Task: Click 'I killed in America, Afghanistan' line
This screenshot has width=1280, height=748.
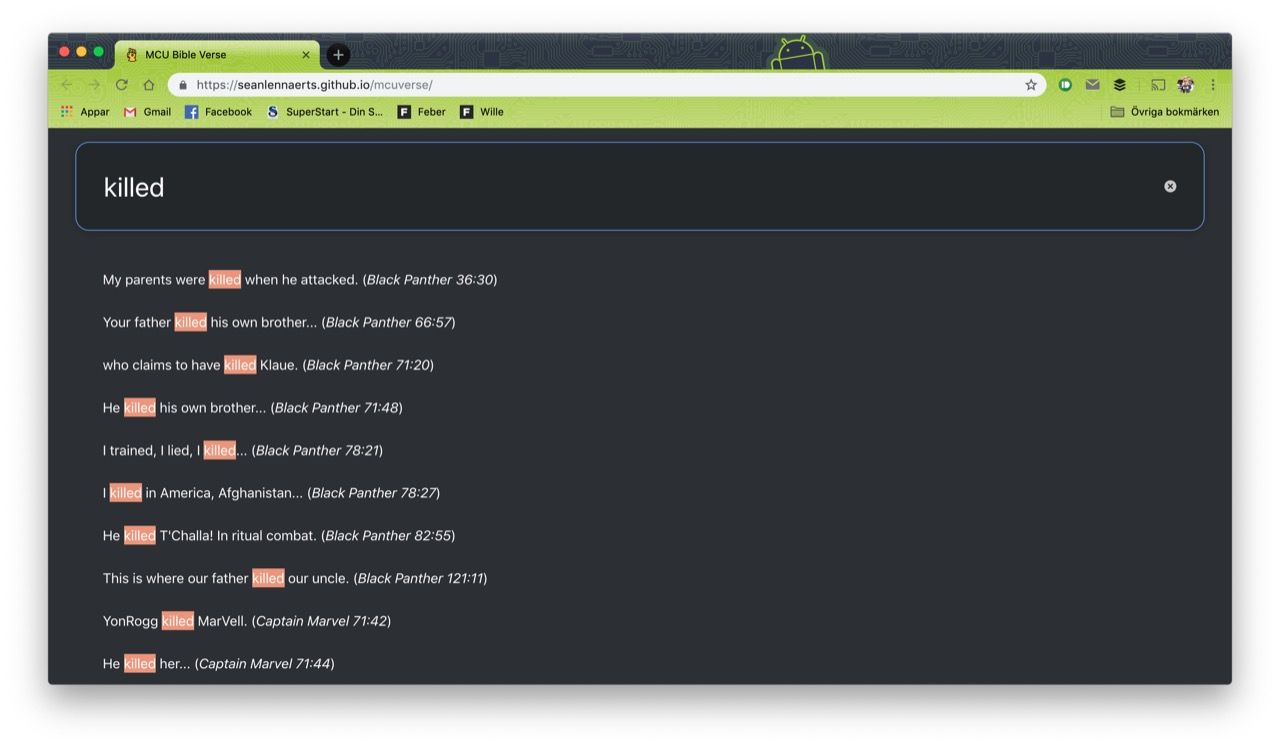Action: tap(271, 493)
